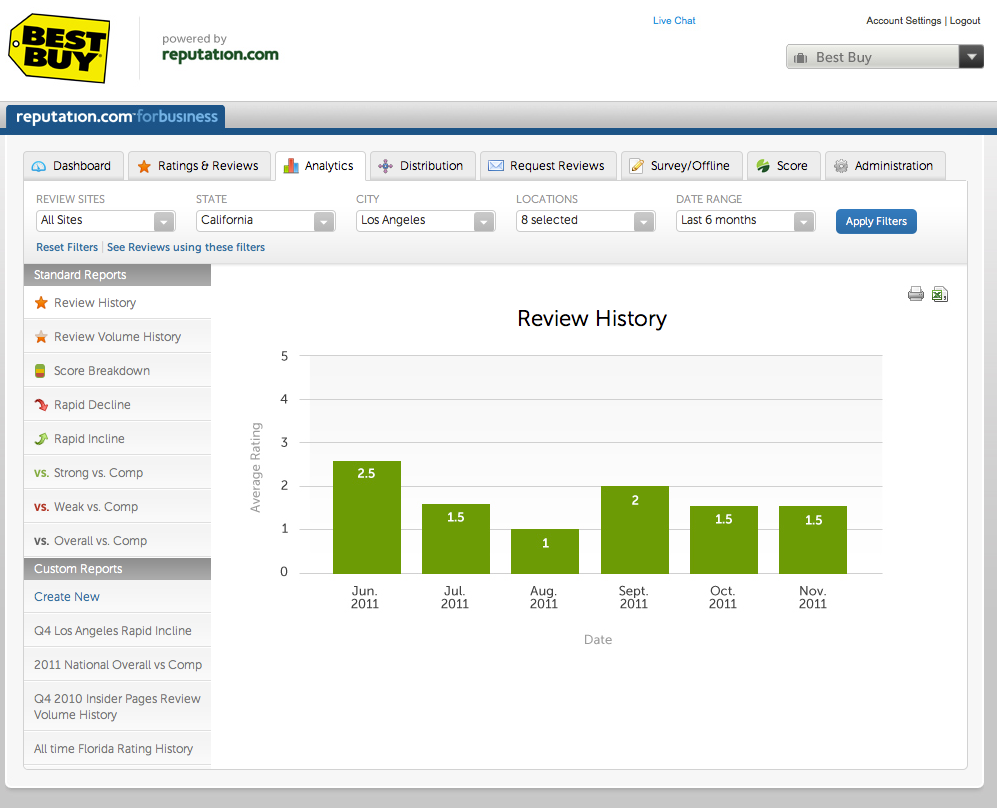The height and width of the screenshot is (808, 997).
Task: Click Create New custom report
Action: (x=67, y=597)
